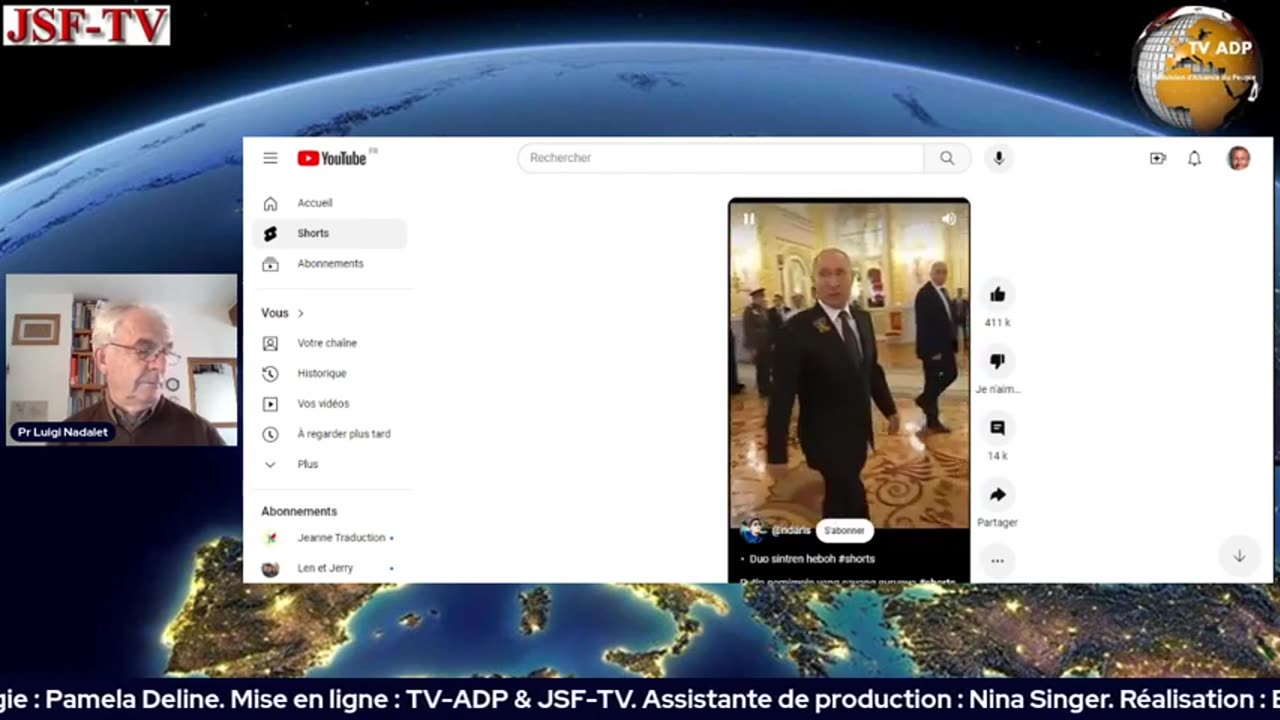Screen dimensions: 1280x720
Task: Open the create video camera icon
Action: [x=1158, y=158]
